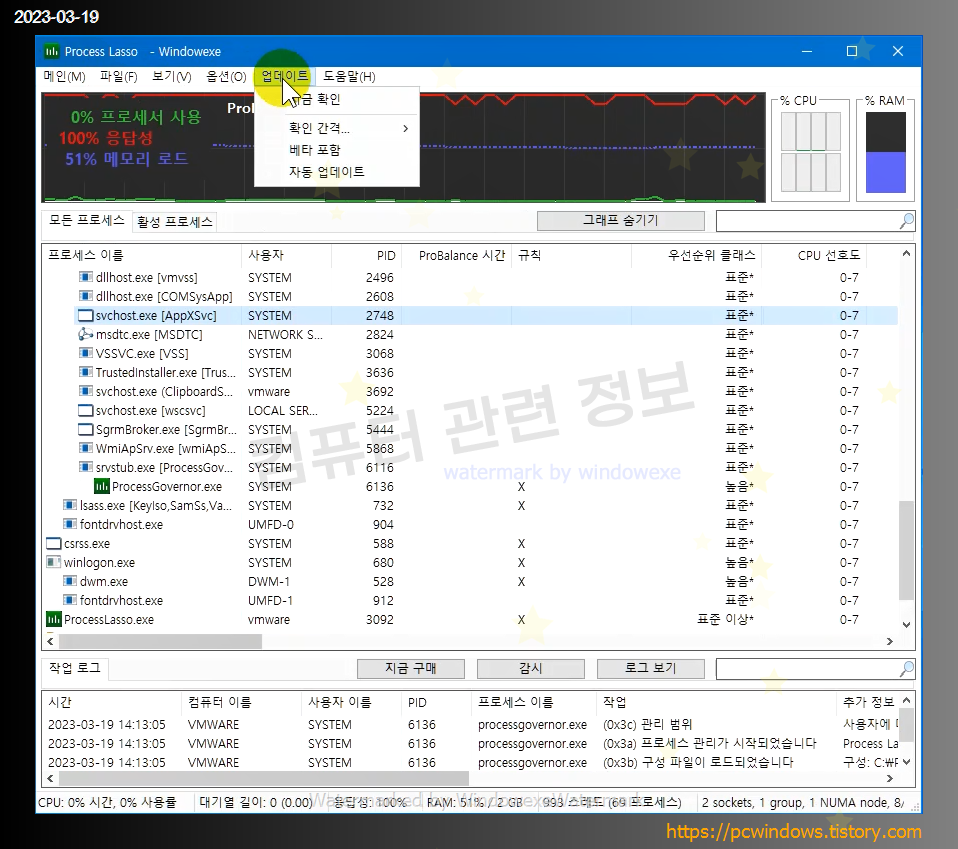The width and height of the screenshot is (958, 849).
Task: Click the TrustedInstaller.exe process icon
Action: [86, 372]
